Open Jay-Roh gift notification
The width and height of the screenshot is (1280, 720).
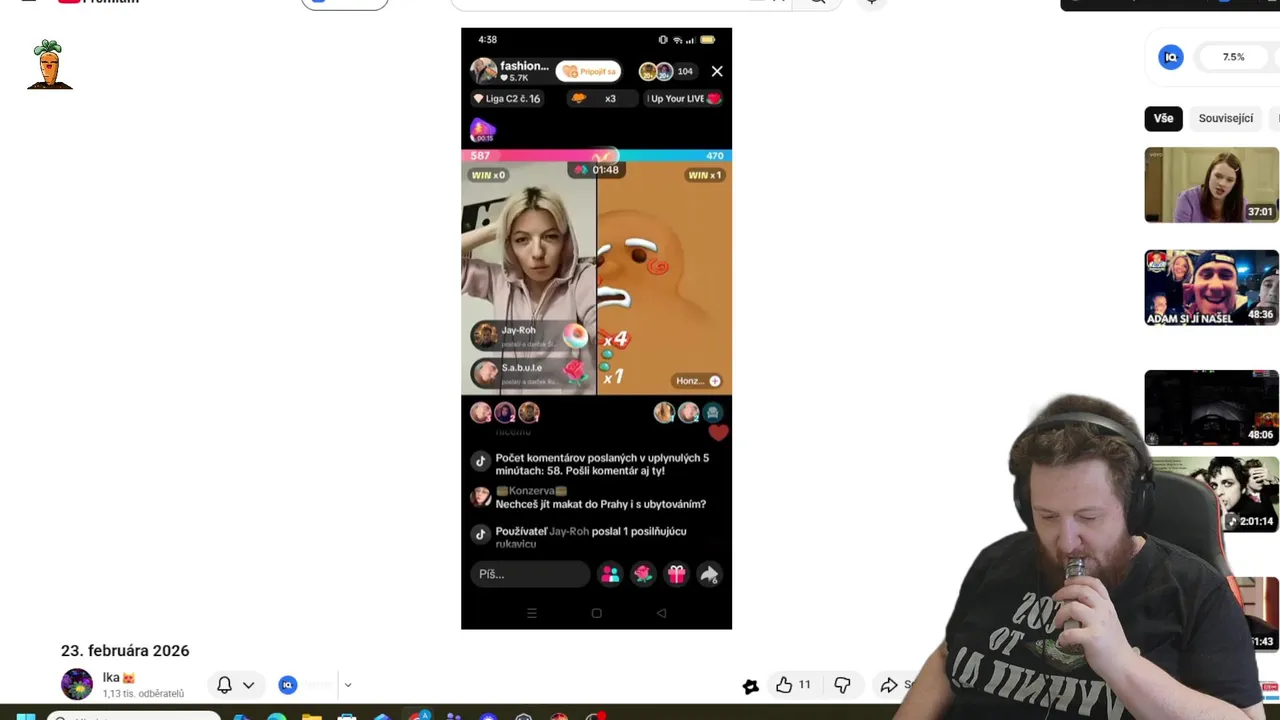click(x=530, y=336)
